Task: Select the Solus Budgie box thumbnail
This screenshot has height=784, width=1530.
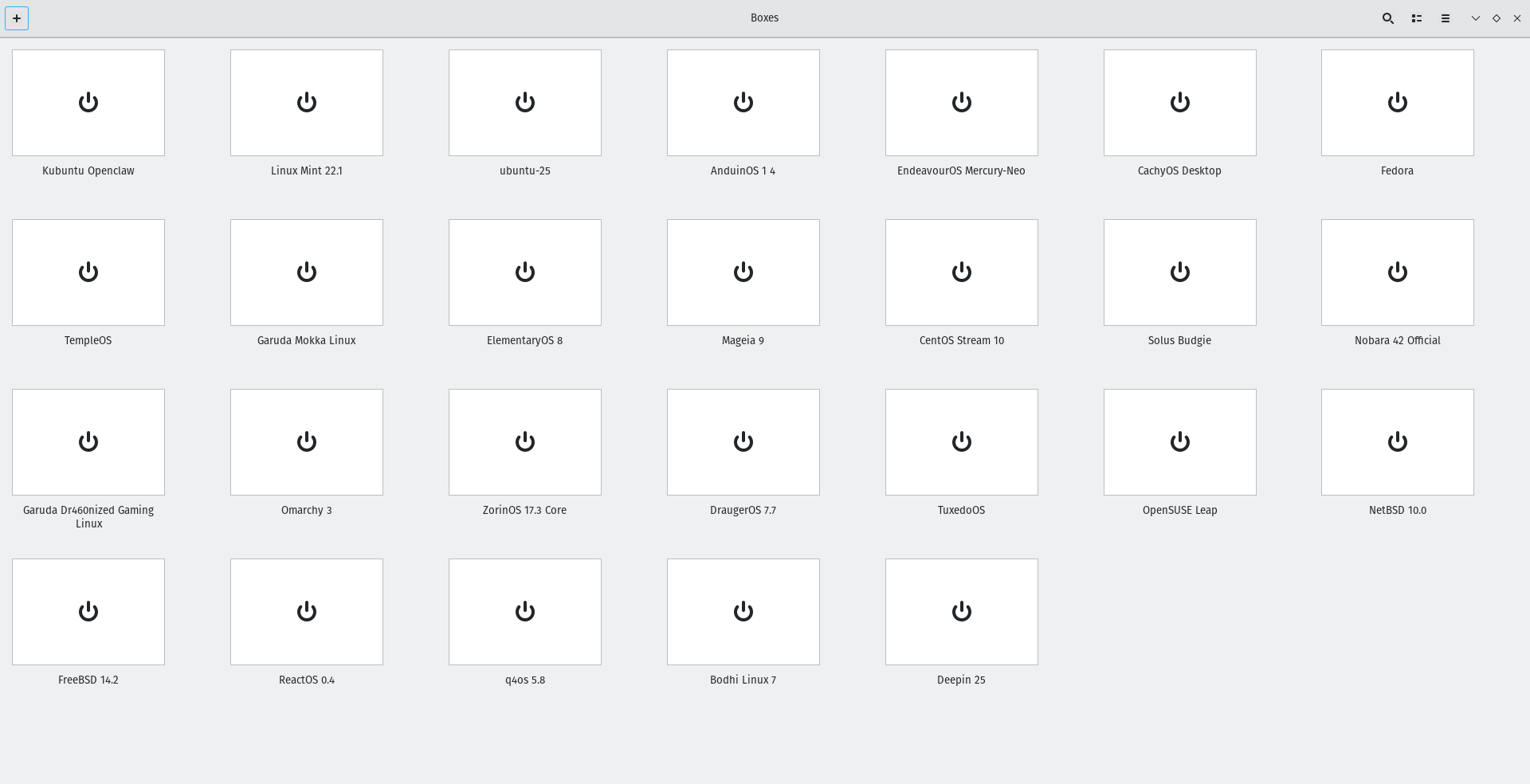Action: click(x=1180, y=272)
